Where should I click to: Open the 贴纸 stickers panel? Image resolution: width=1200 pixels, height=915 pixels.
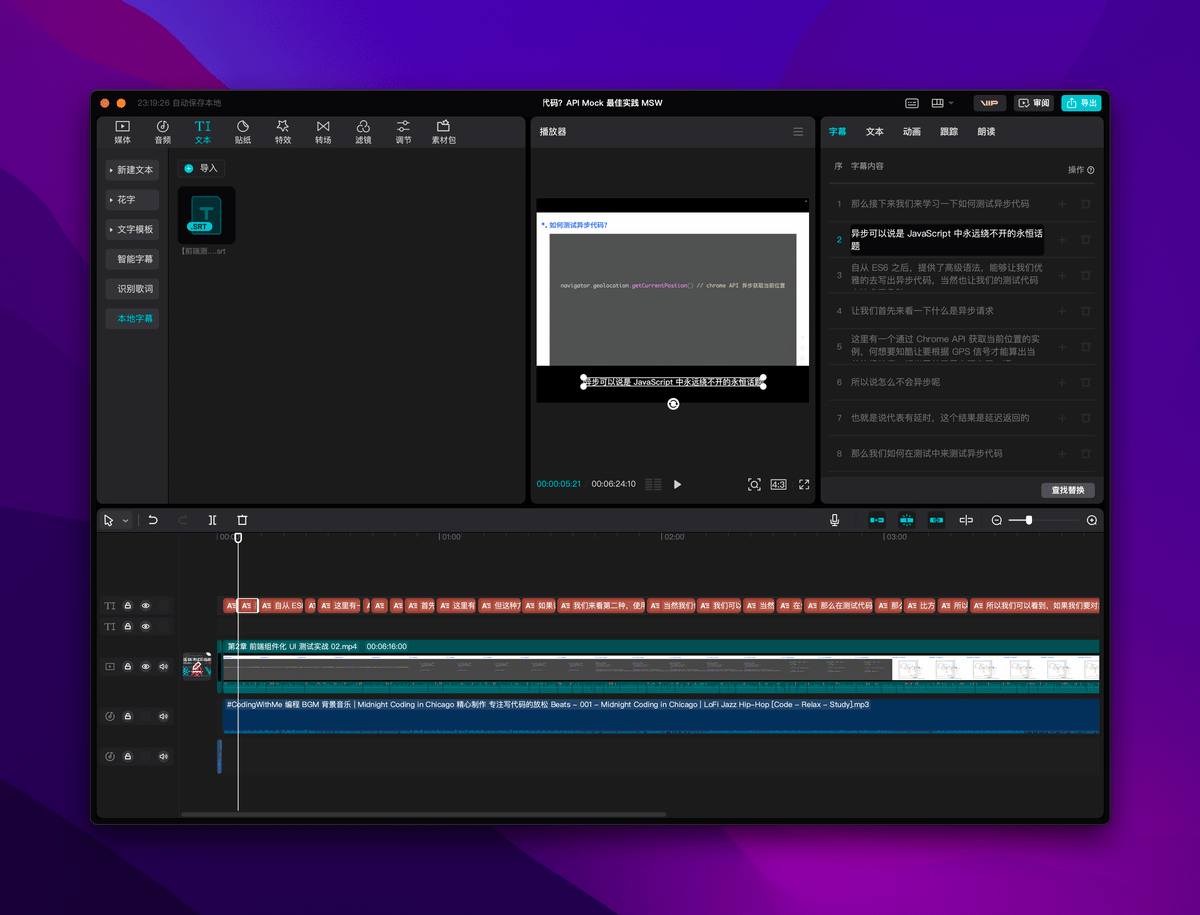click(242, 131)
